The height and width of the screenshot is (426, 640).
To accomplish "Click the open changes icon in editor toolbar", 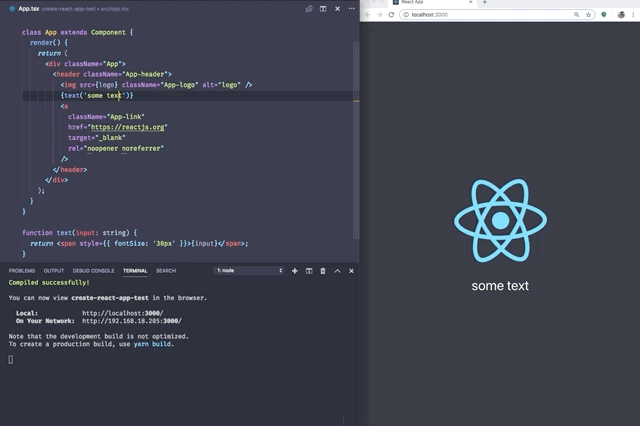I will [x=309, y=9].
